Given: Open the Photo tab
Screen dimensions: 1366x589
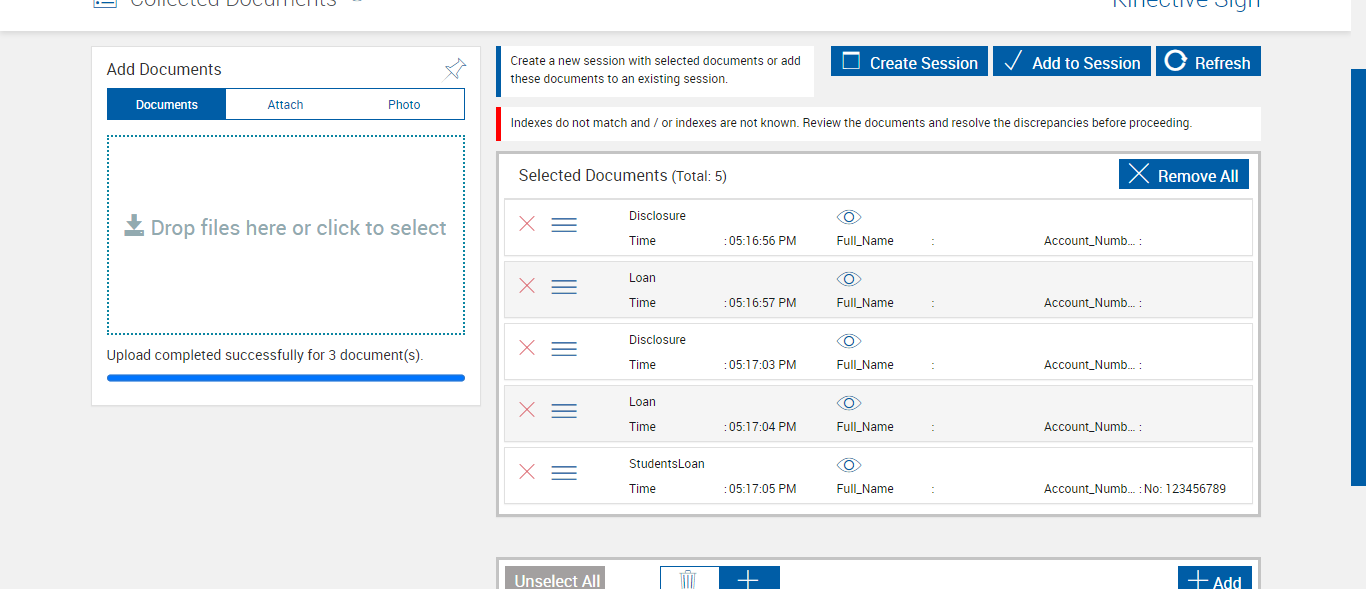Looking at the screenshot, I should 404,105.
